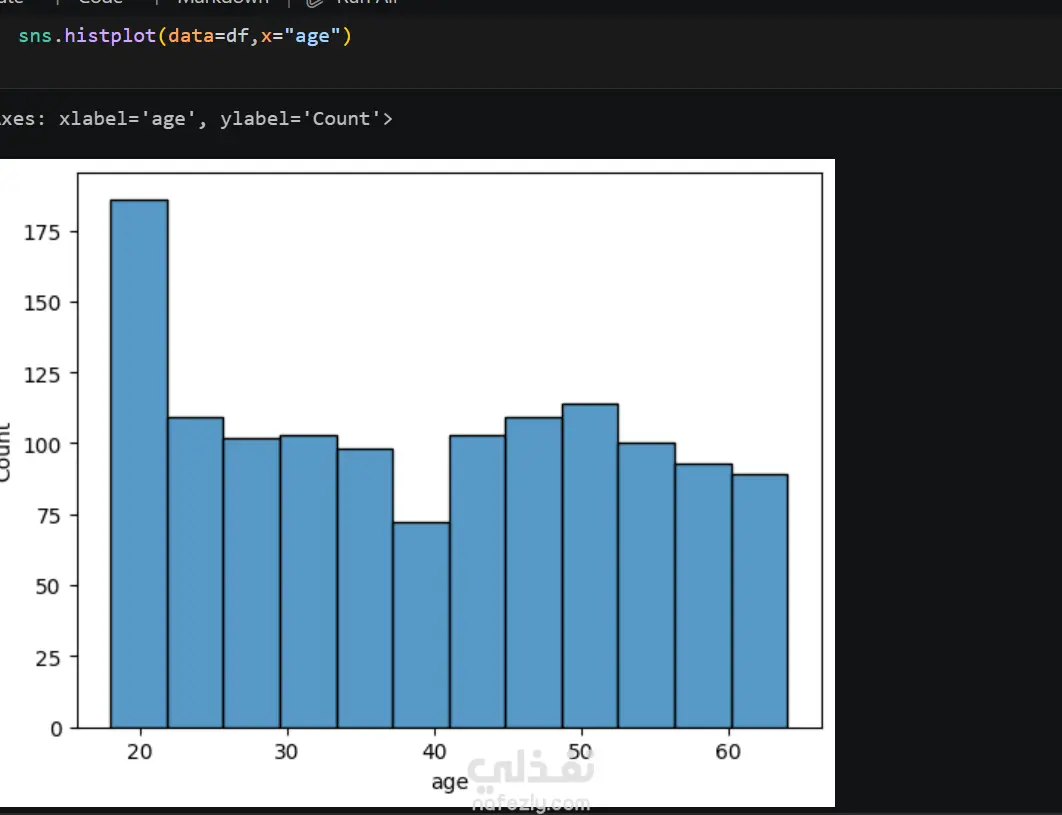Click the 'age' x-axis label below plot
The image size is (1062, 815).
click(450, 782)
